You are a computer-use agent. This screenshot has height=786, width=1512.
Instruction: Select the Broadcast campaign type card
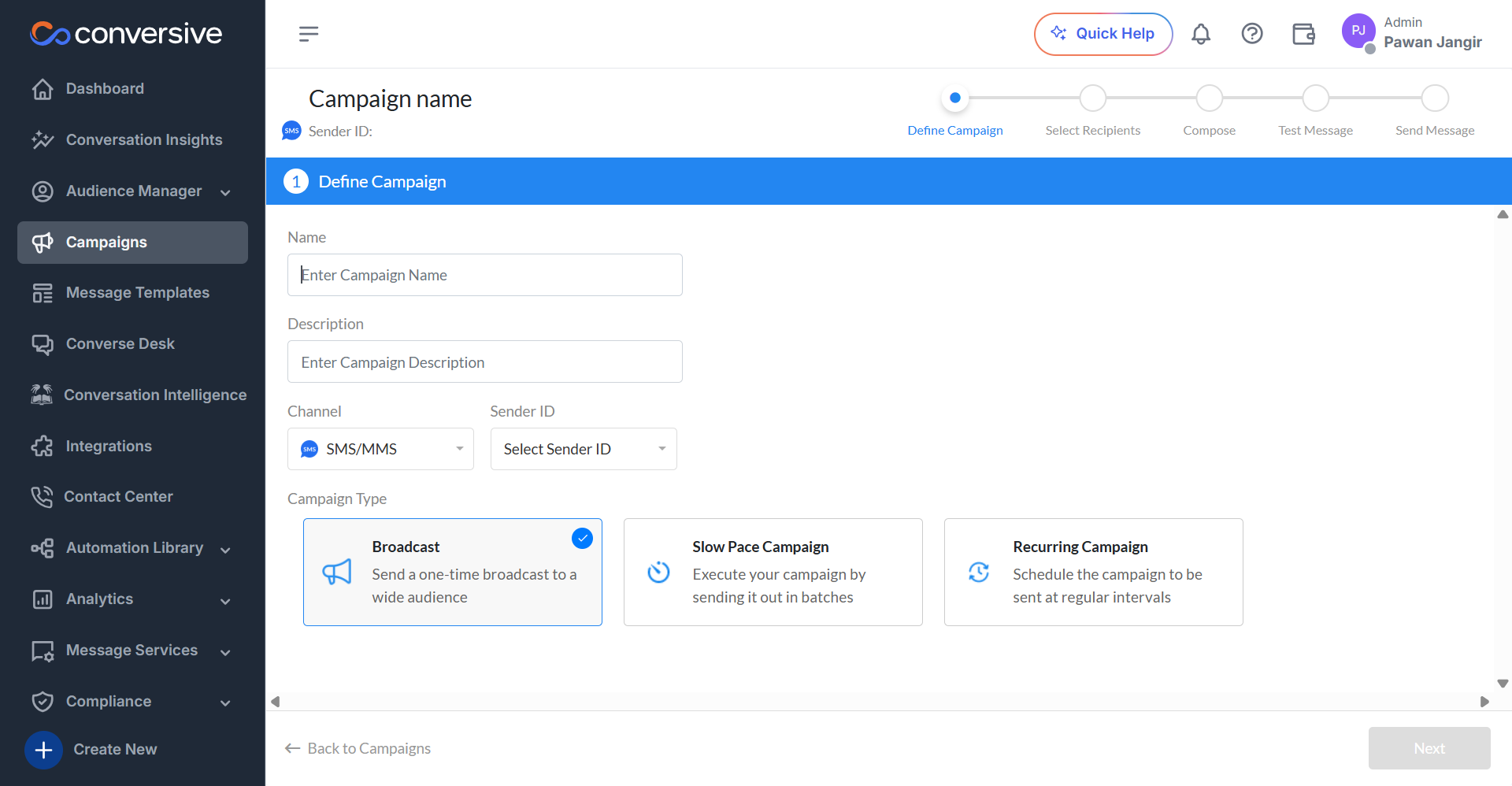click(453, 573)
